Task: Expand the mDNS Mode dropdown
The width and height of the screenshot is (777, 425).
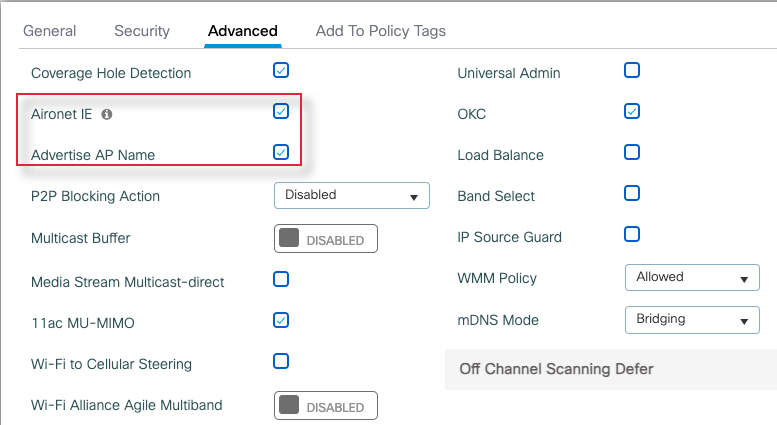Action: [x=691, y=320]
